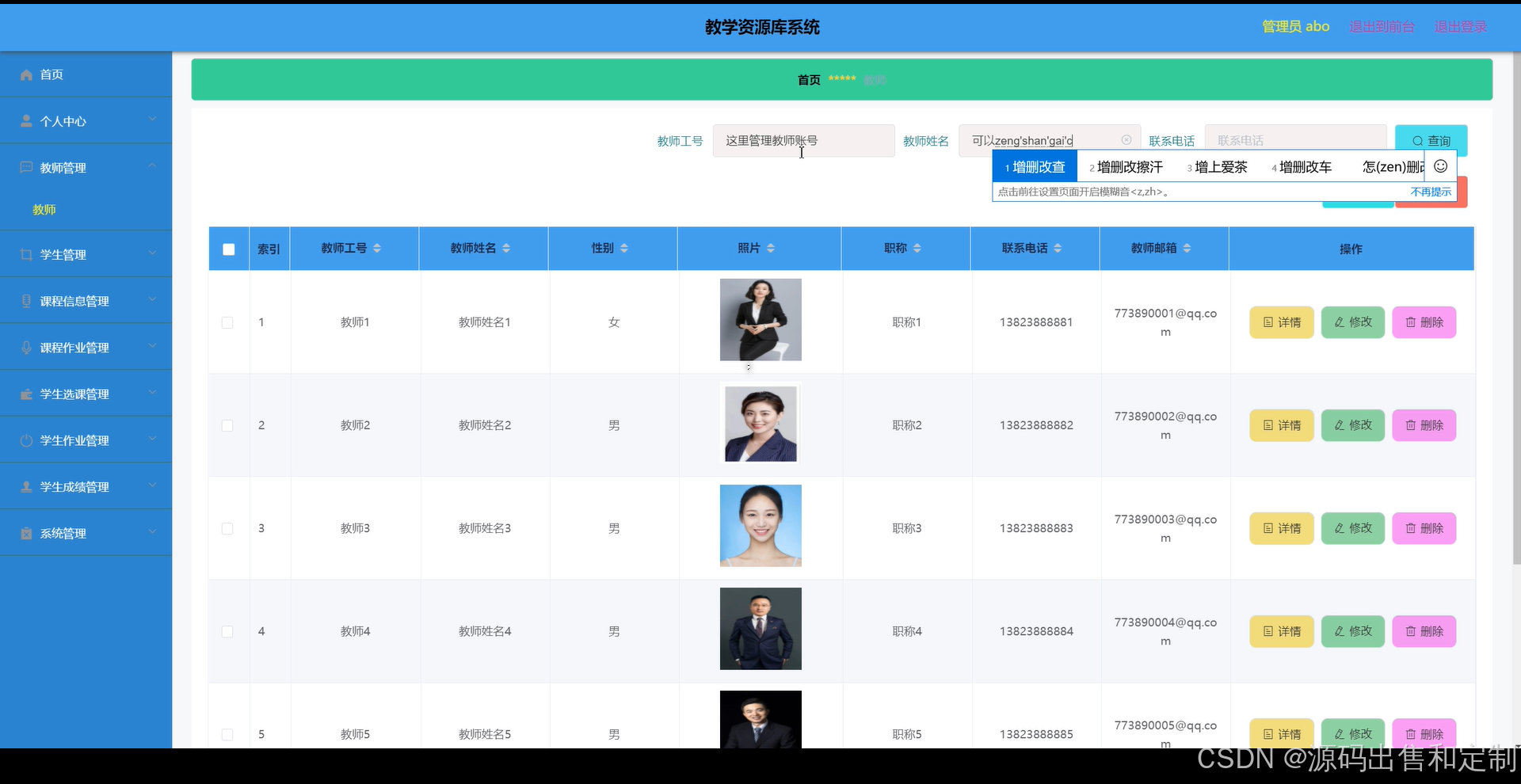Open 详情 for row 教师3

1282,528
